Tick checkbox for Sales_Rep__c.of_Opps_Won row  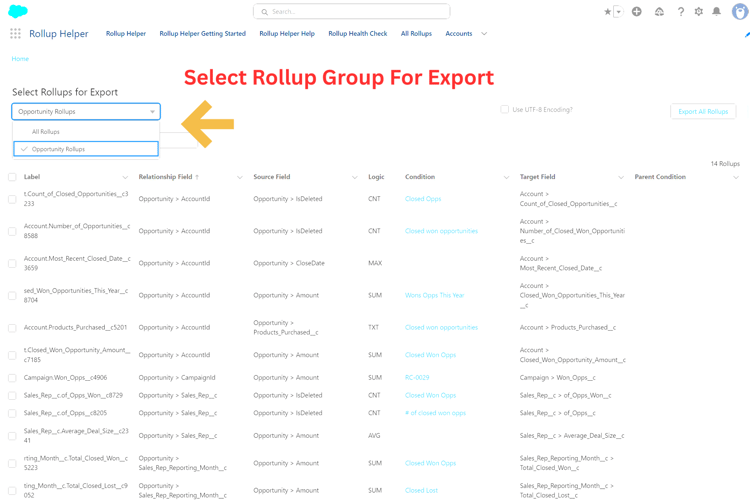pos(12,396)
